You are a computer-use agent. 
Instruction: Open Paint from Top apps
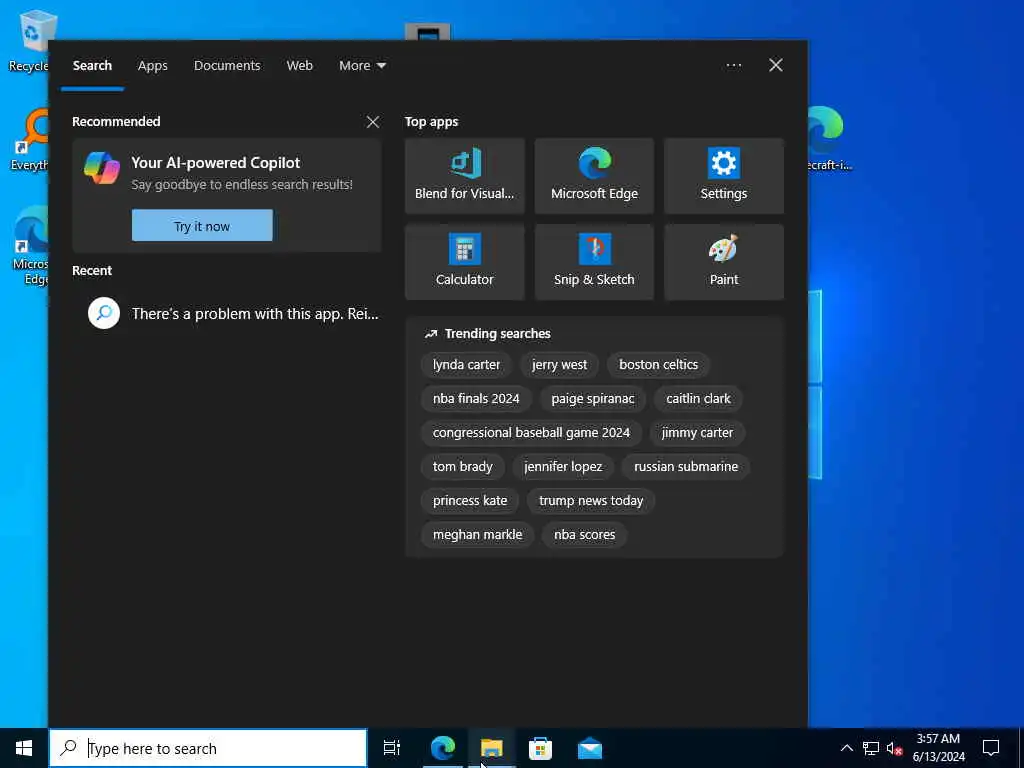pos(724,262)
